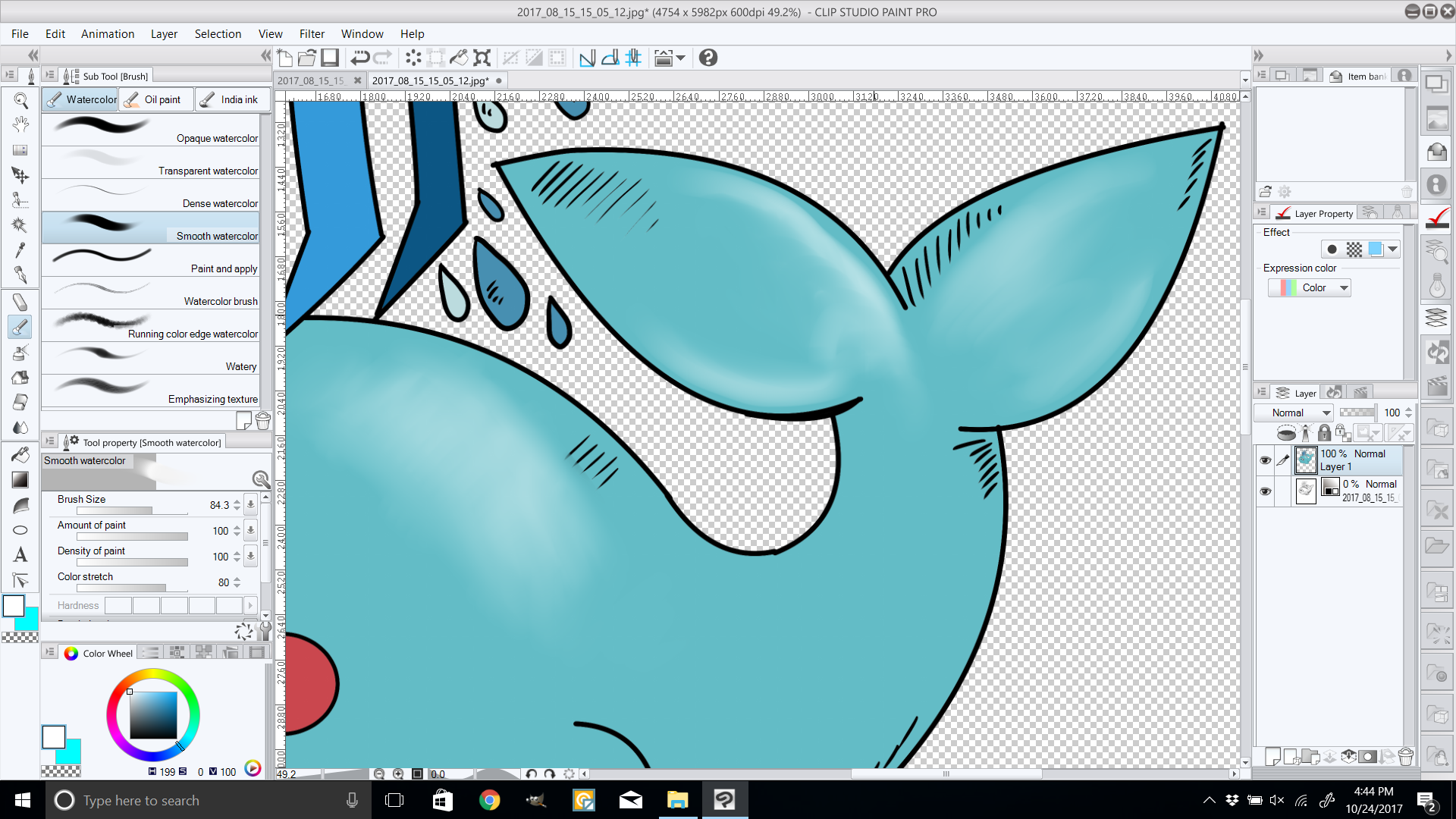This screenshot has height=819, width=1456.
Task: Select the Auto select magic wand tool
Action: (20, 225)
